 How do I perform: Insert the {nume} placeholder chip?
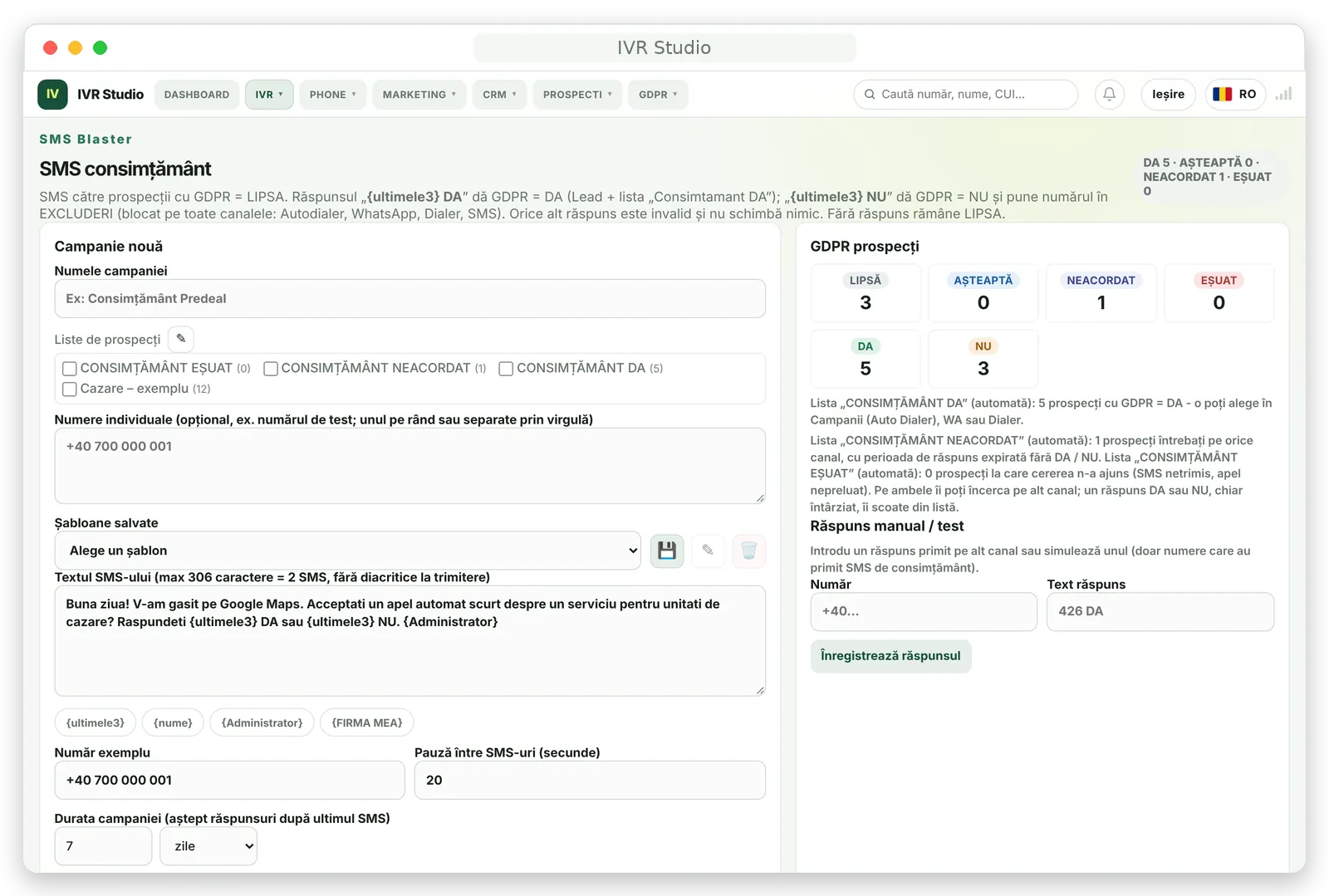point(173,723)
